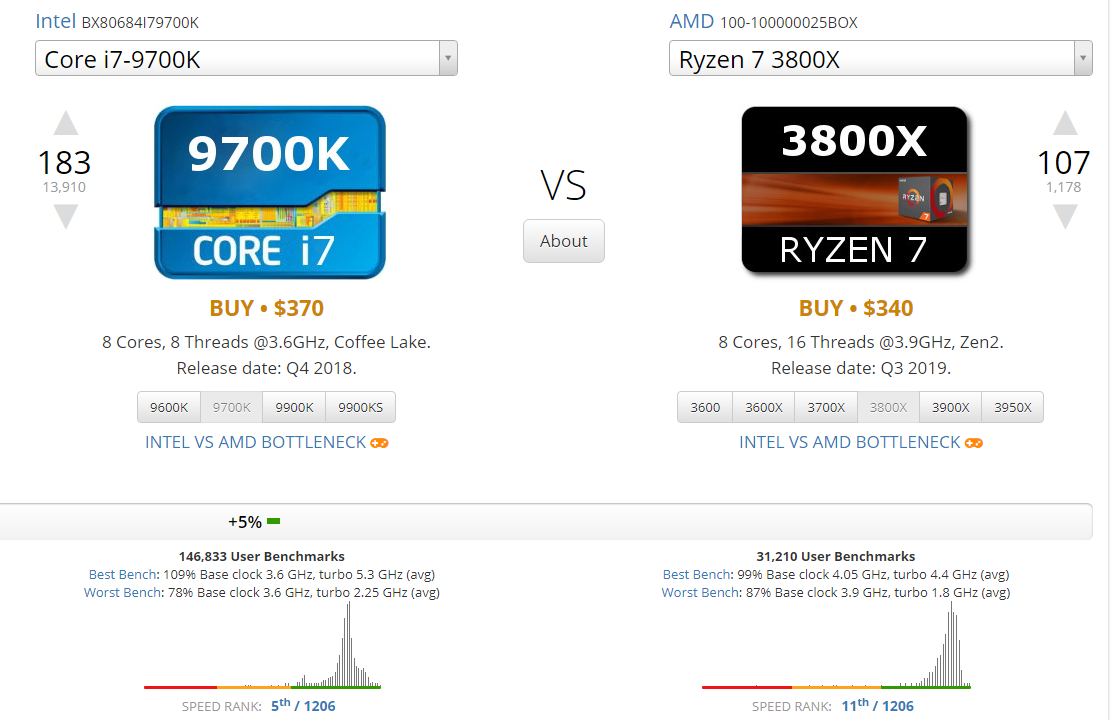Open Intel vs AMD Bottleneck link under 9700K
This screenshot has width=1115, height=720.
[255, 442]
